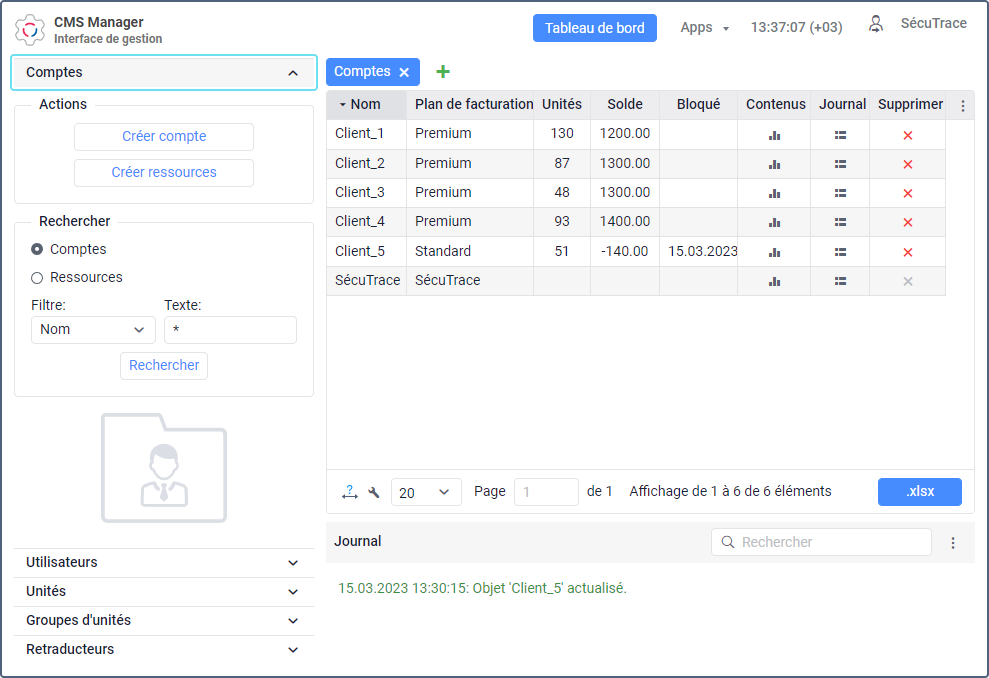The width and height of the screenshot is (989, 678).
Task: Open rows-per-page dropdown showing 20
Action: tap(426, 492)
